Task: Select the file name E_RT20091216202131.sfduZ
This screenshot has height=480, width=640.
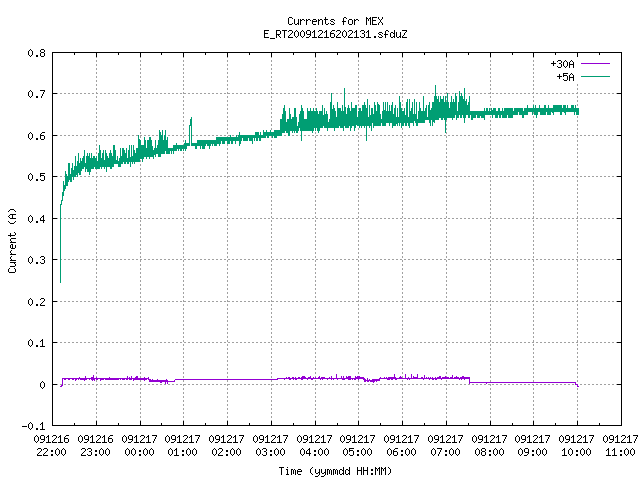Action: point(335,34)
